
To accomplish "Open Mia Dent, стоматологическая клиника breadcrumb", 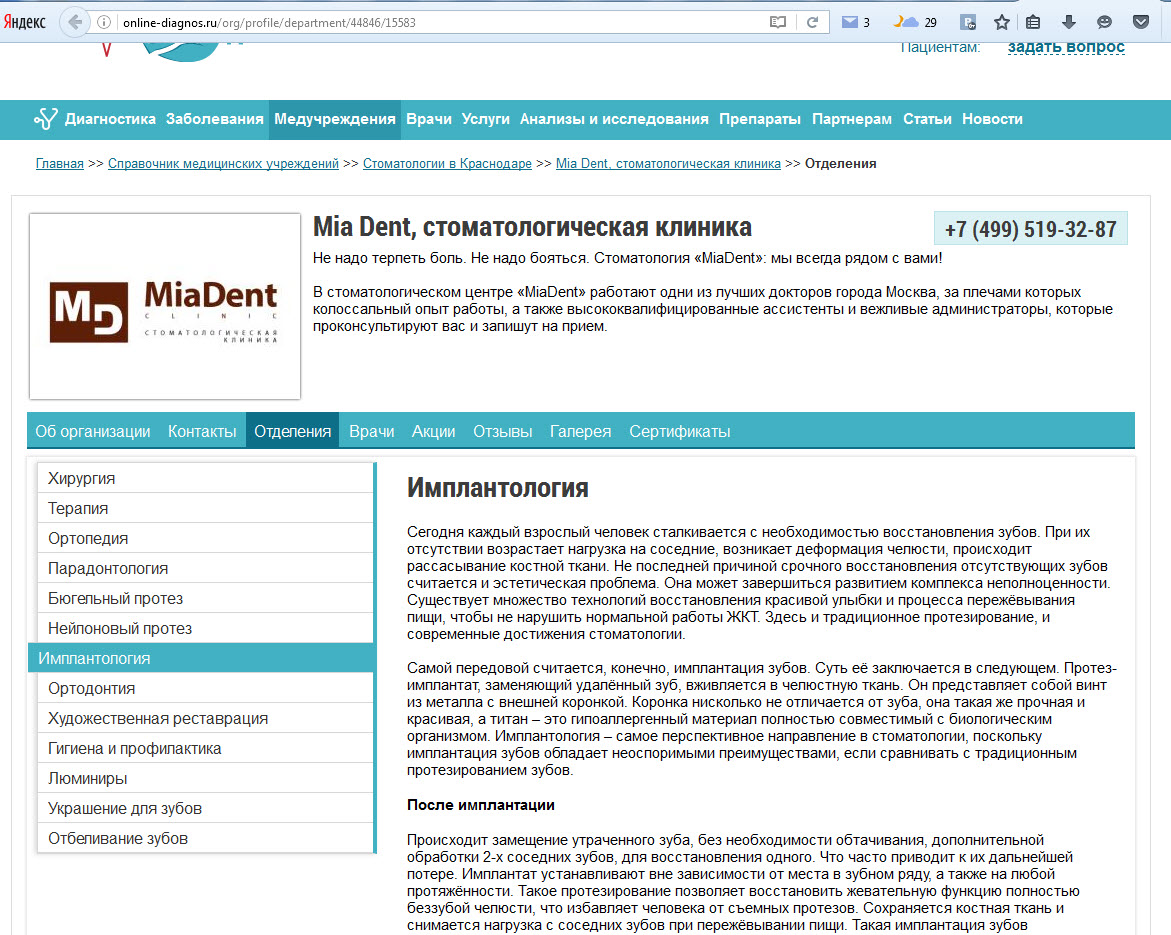I will [x=668, y=164].
